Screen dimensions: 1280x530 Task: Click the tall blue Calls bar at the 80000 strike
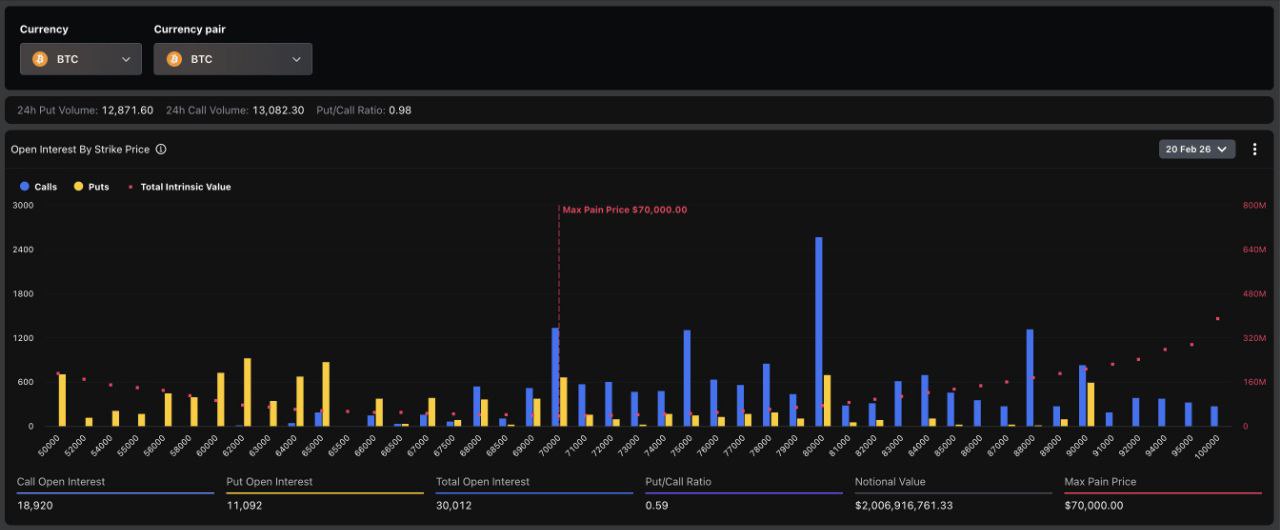pyautogui.click(x=819, y=331)
